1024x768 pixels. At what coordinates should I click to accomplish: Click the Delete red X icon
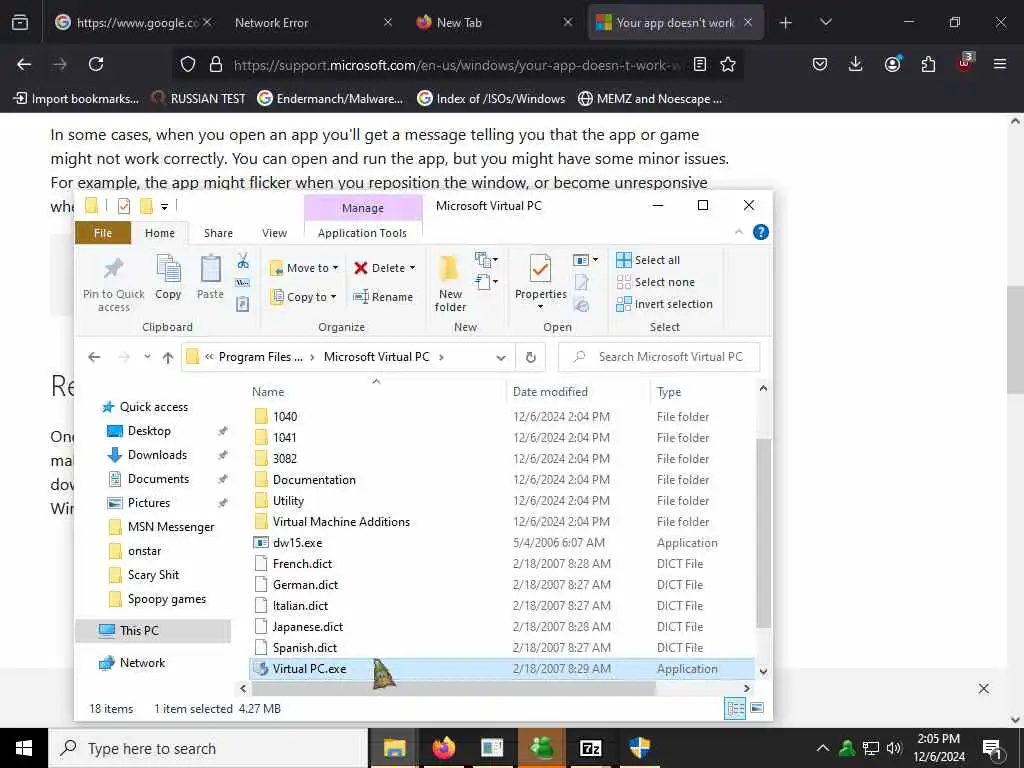coord(360,268)
